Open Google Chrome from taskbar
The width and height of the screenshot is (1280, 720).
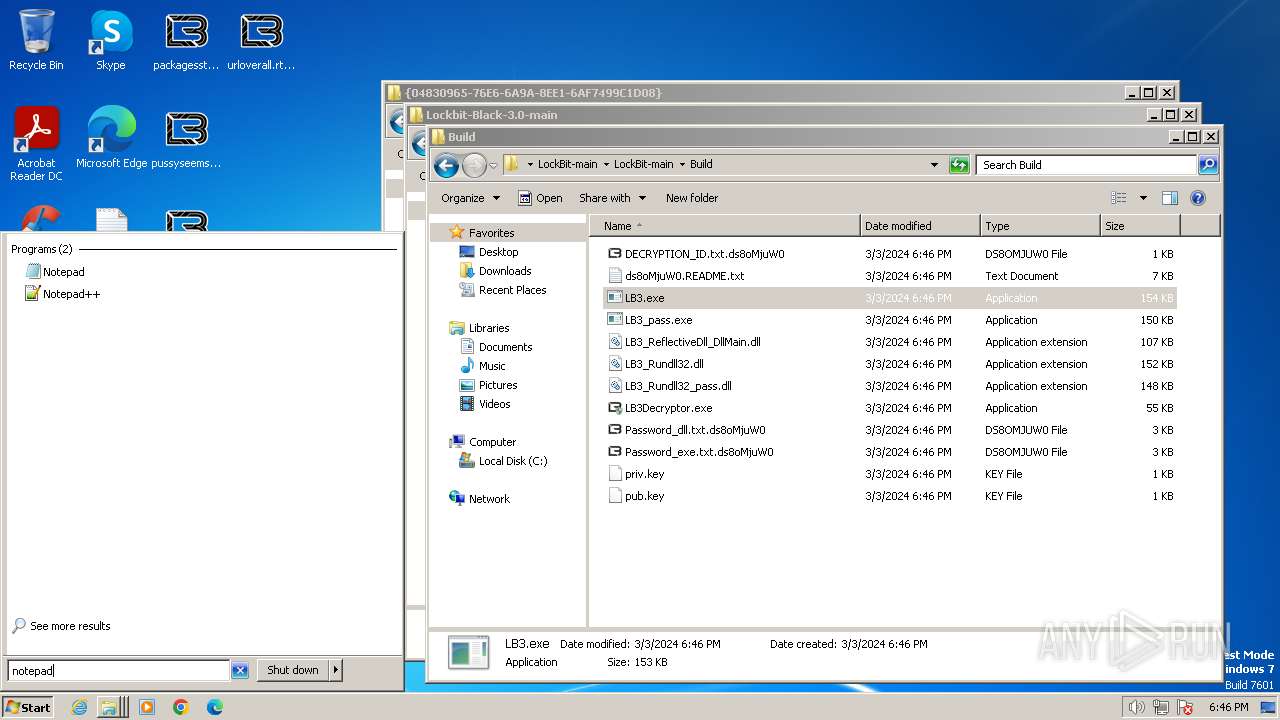point(181,707)
